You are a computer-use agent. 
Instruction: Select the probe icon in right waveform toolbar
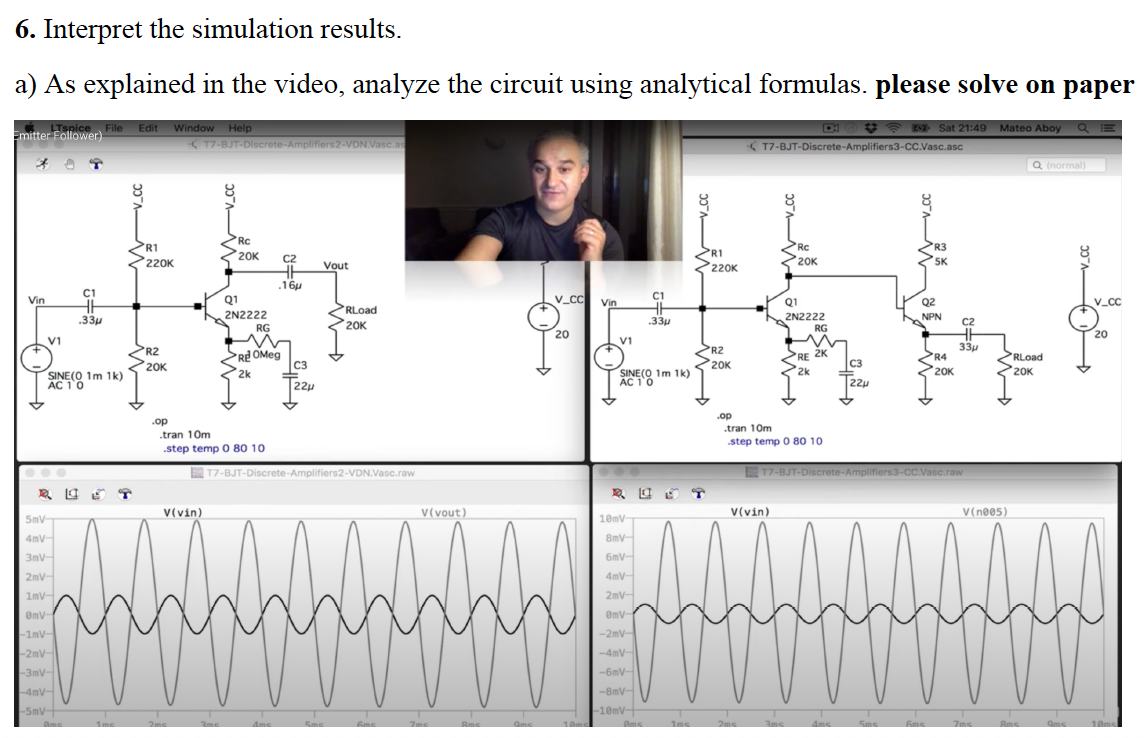pyautogui.click(x=697, y=494)
